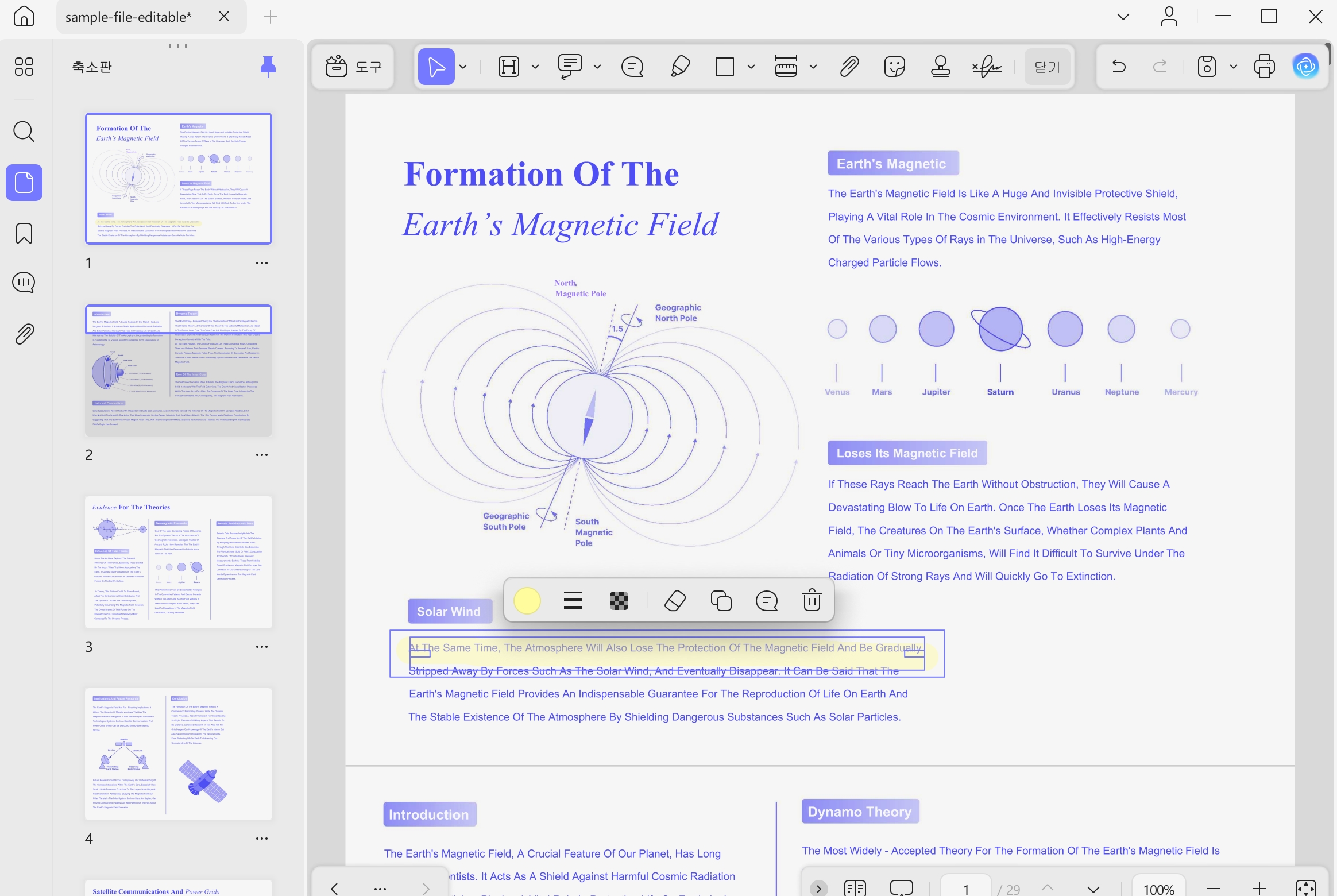The height and width of the screenshot is (896, 1337).
Task: Open the bookmarks panel icon
Action: pos(24,233)
